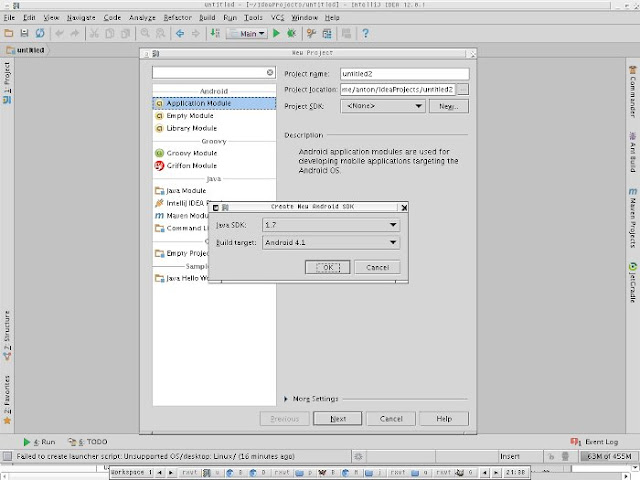640x480 pixels.
Task: Click OK in Create New Android SDK dialog
Action: [x=327, y=267]
